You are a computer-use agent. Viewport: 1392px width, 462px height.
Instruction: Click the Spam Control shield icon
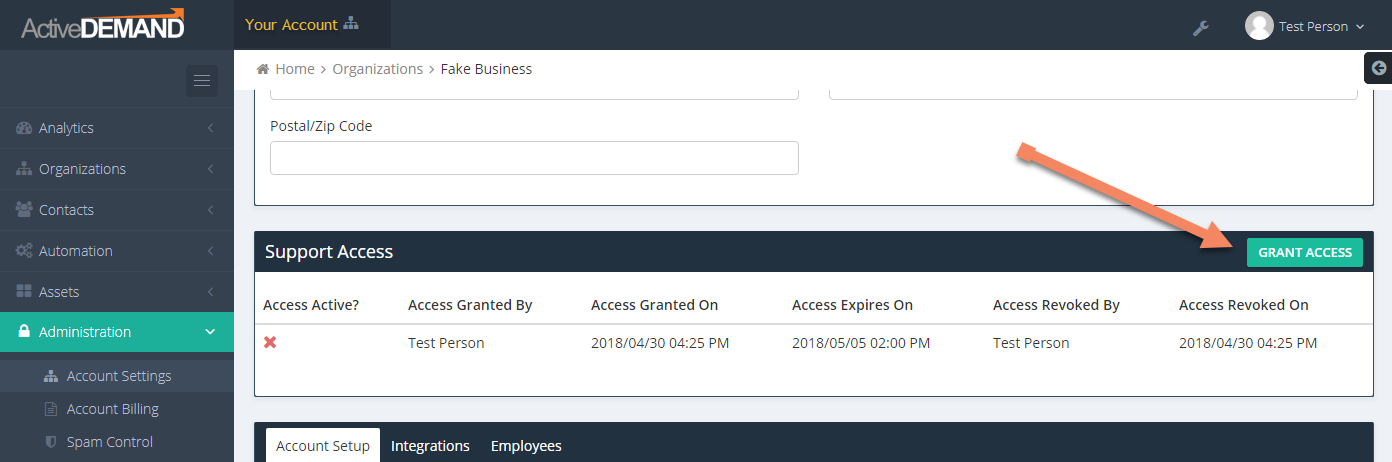point(51,442)
